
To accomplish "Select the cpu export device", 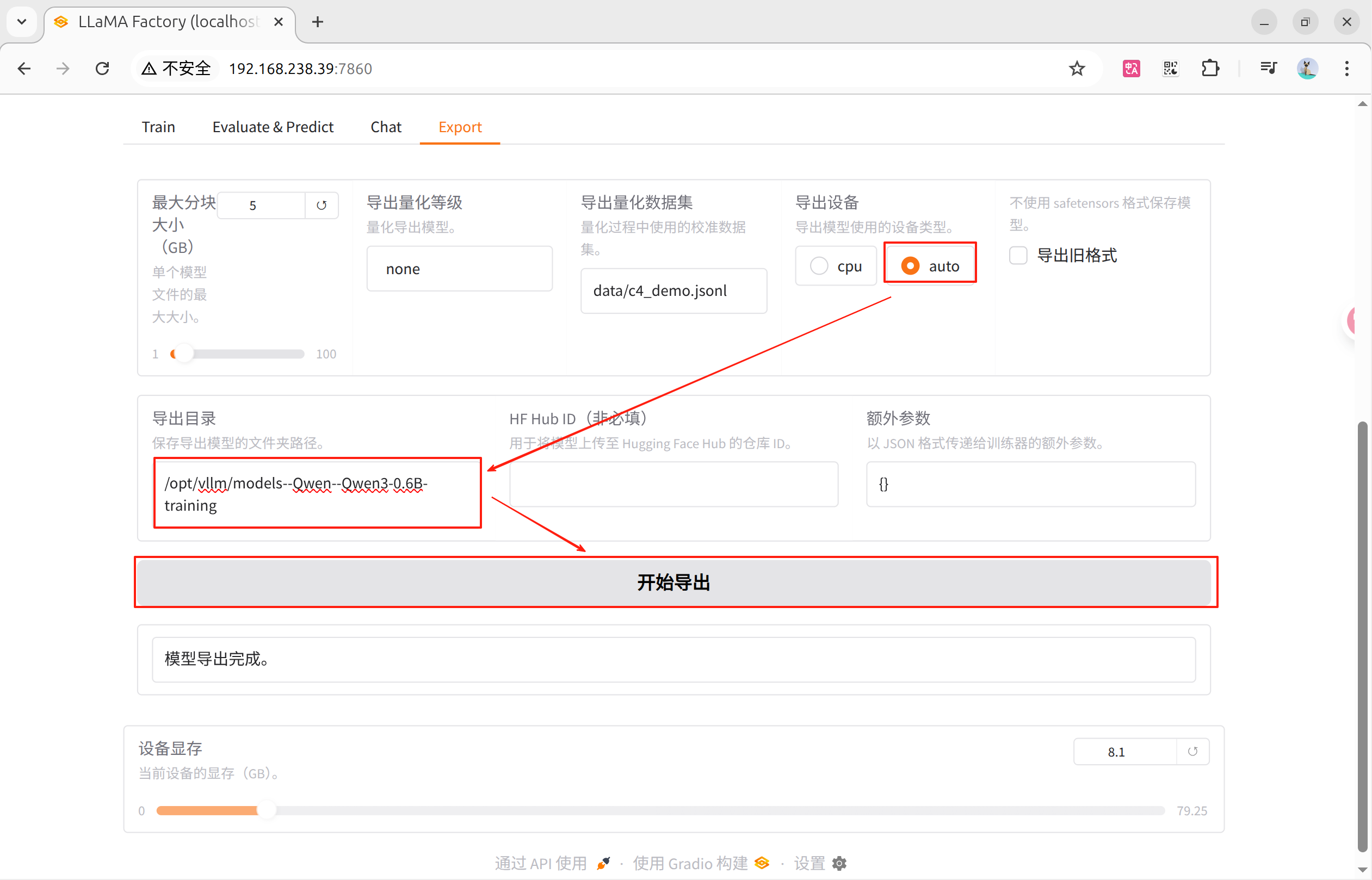I will point(819,266).
